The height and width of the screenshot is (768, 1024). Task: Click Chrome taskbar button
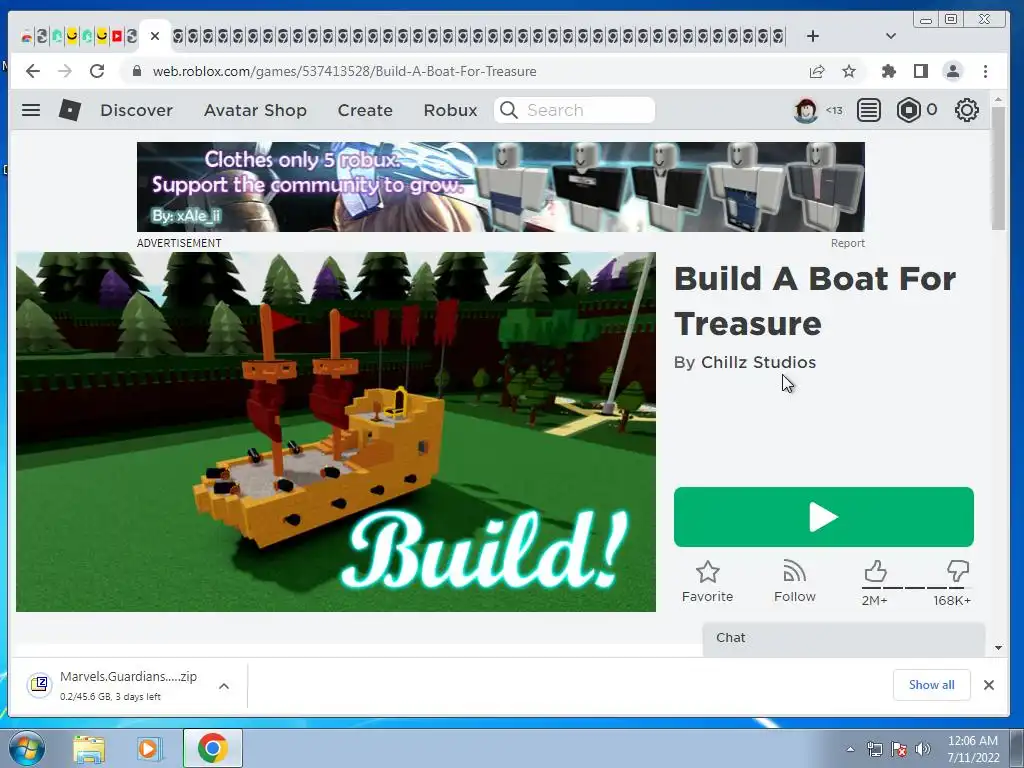coord(212,748)
